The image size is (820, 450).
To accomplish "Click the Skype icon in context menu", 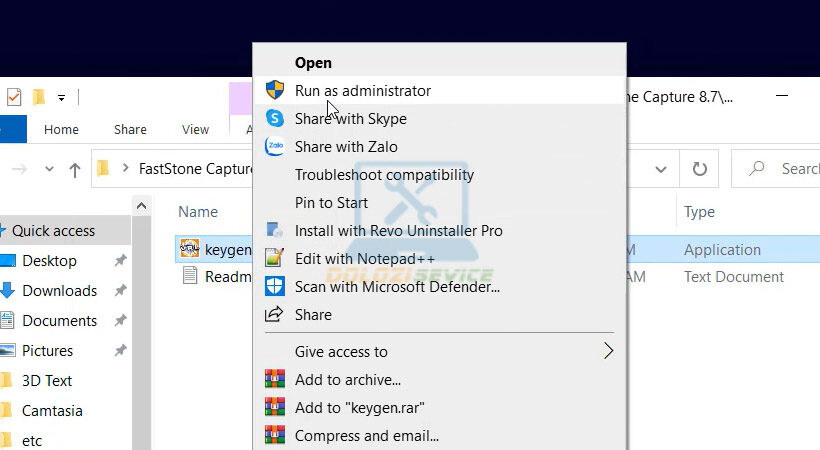I will point(274,119).
